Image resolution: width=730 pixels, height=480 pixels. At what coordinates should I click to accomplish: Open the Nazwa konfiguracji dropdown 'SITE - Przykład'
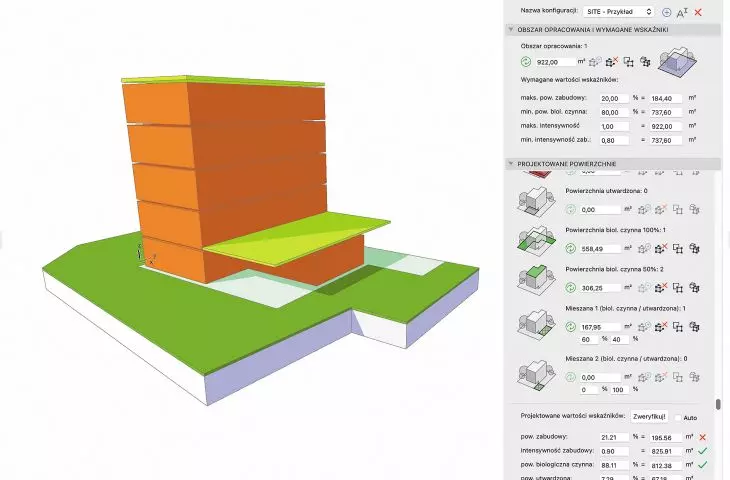point(618,12)
